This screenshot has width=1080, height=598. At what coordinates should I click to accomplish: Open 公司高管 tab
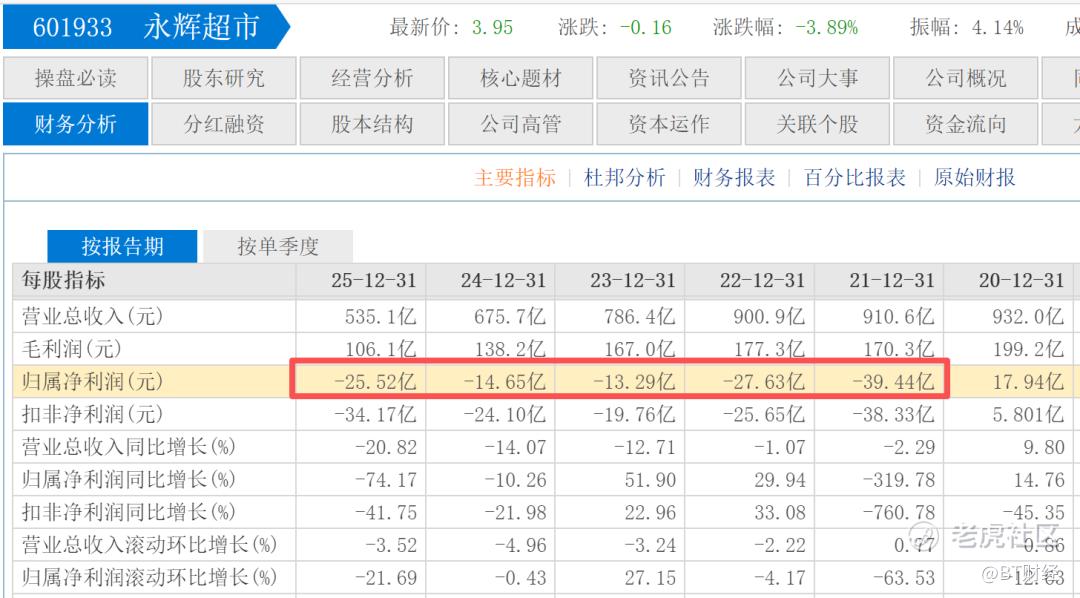click(520, 125)
